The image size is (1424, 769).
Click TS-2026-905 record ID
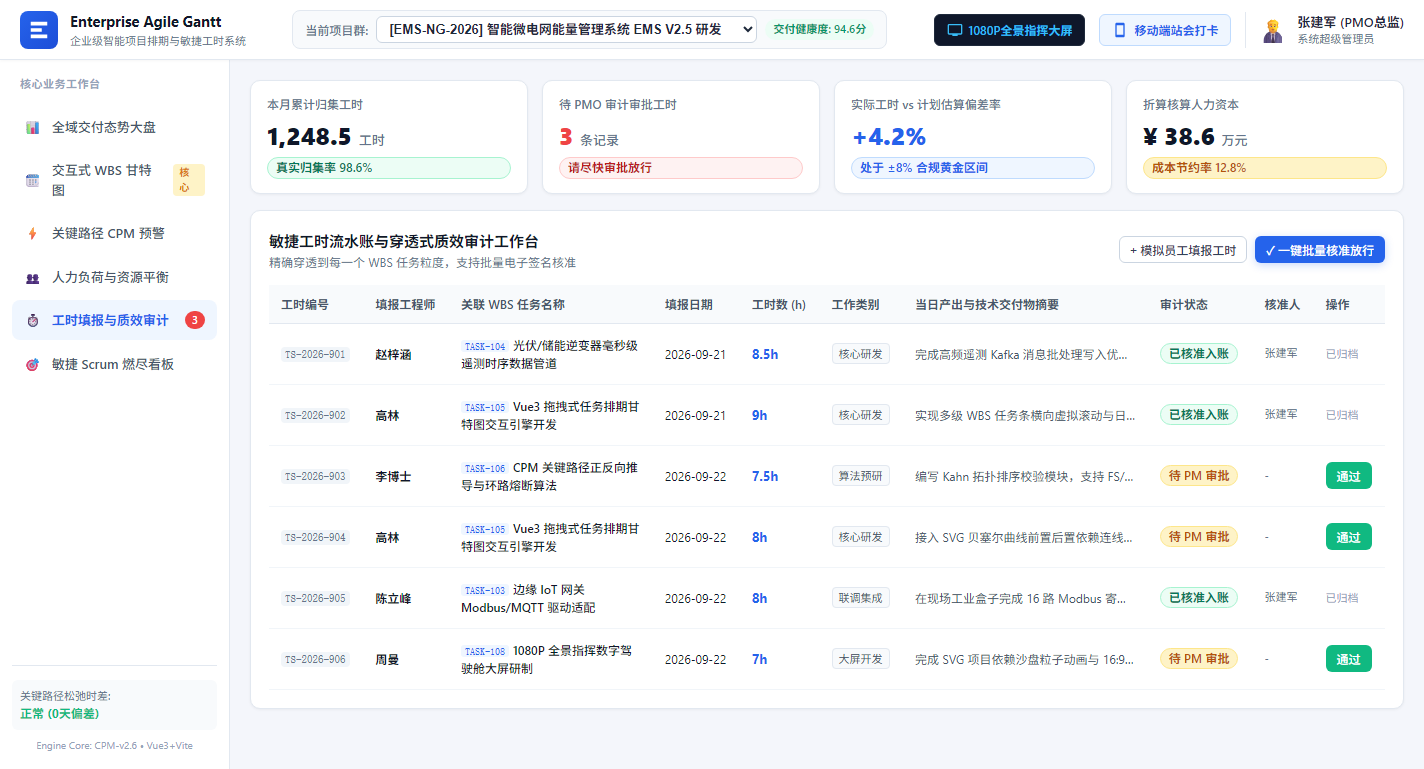click(316, 598)
